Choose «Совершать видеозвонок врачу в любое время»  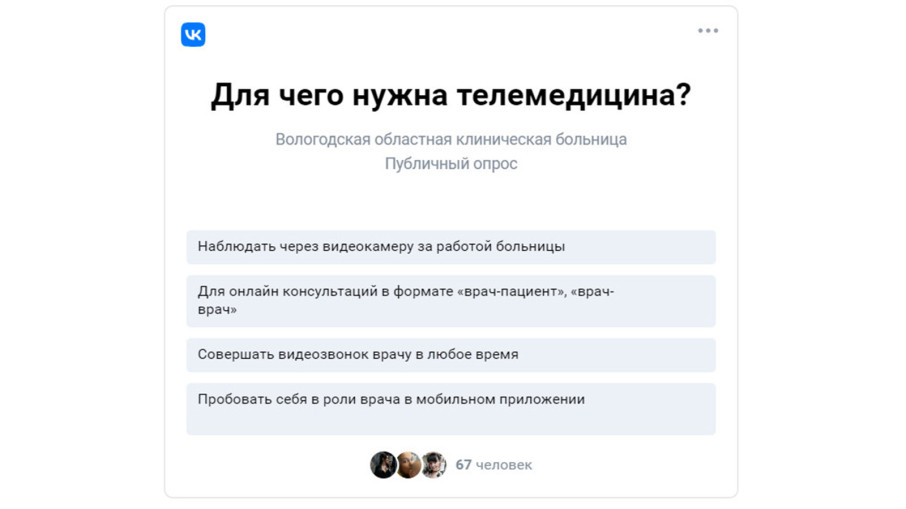[451, 355]
